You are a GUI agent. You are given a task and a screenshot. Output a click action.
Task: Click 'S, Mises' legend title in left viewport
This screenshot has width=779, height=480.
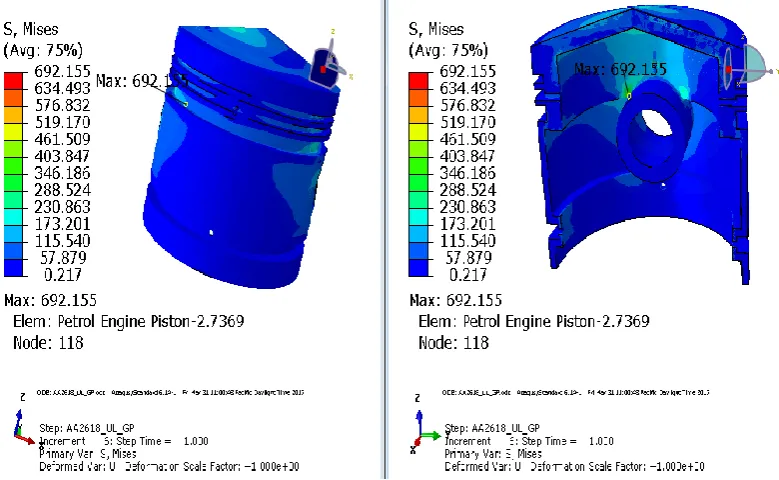pos(31,29)
